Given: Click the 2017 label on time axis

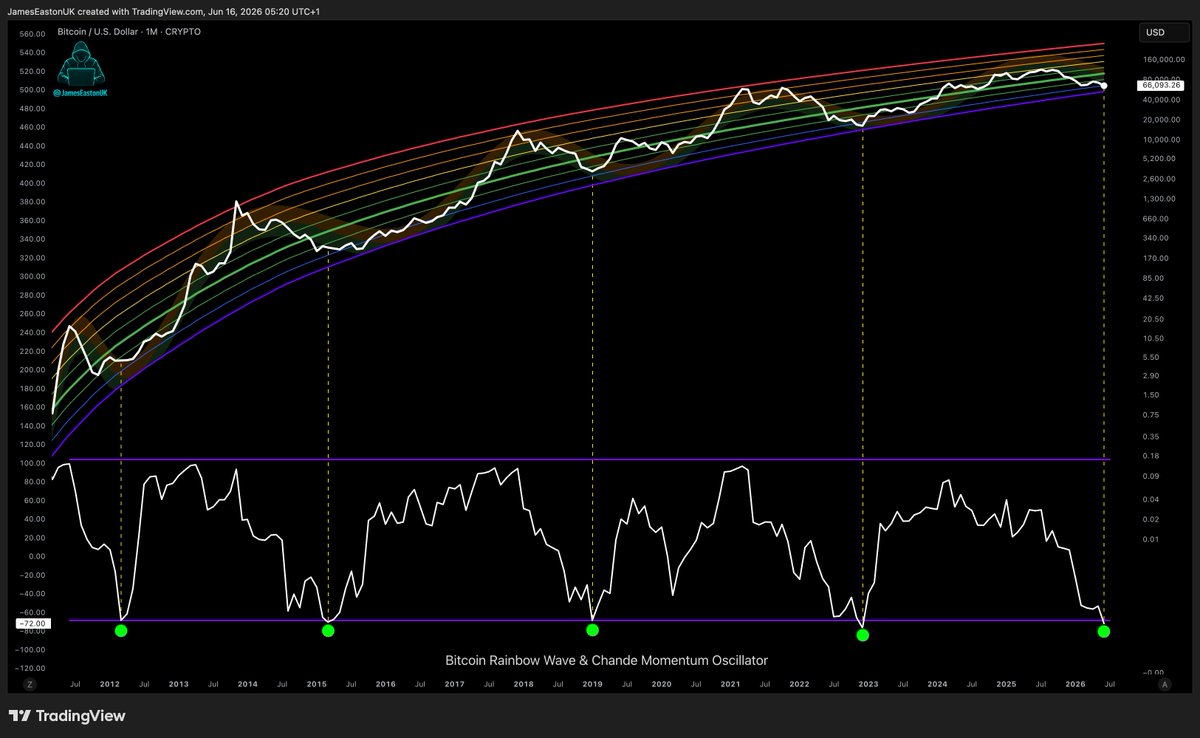Looking at the screenshot, I should tap(454, 685).
